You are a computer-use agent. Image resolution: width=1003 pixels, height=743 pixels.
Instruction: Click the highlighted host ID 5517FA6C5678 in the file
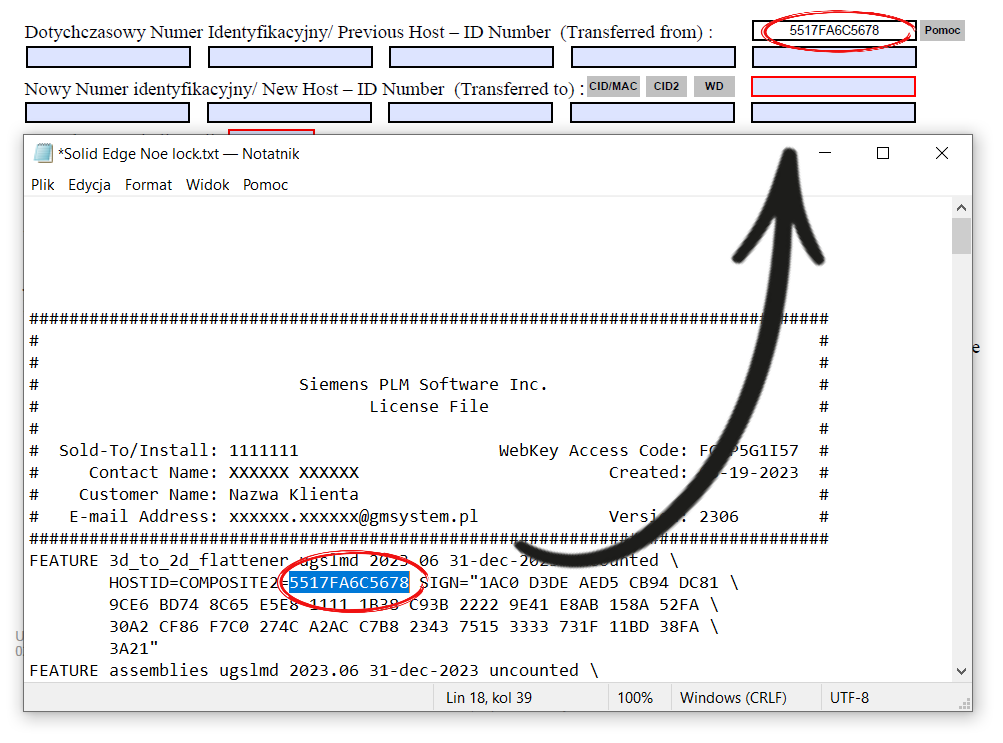(x=349, y=583)
